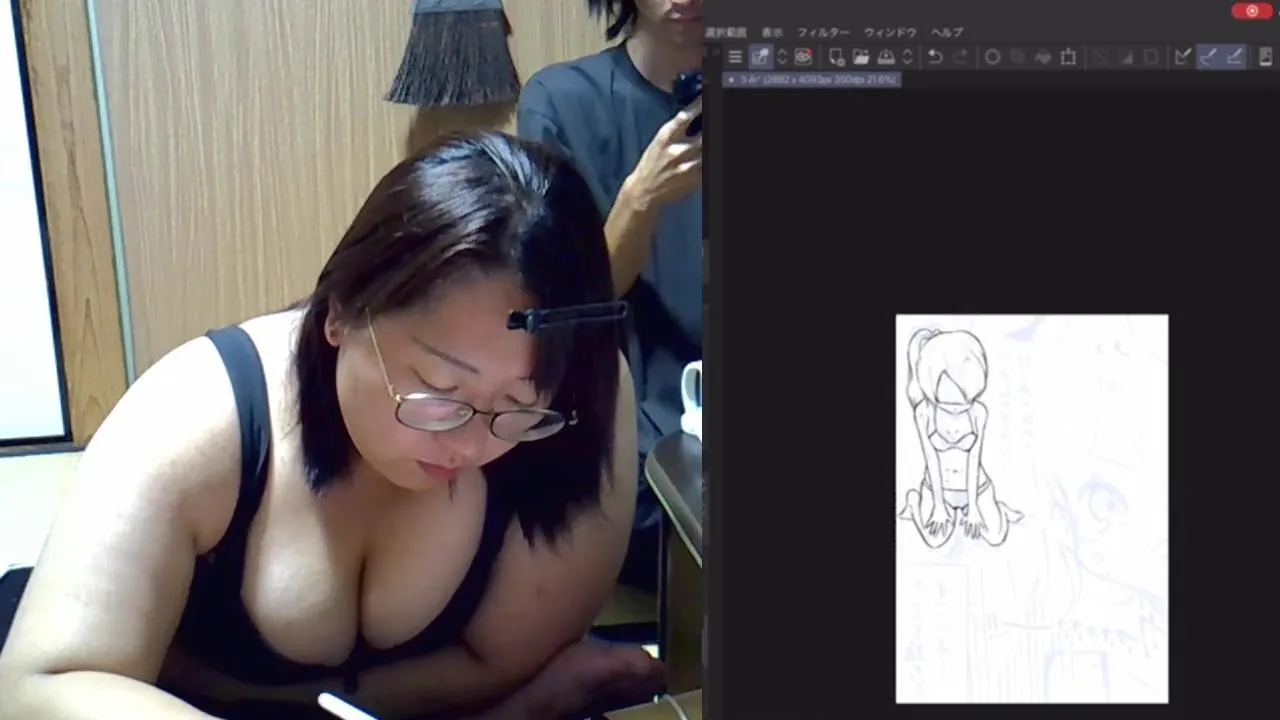This screenshot has width=1280, height=720.
Task: Launch CLIP STUDIO portal icon
Action: (803, 57)
